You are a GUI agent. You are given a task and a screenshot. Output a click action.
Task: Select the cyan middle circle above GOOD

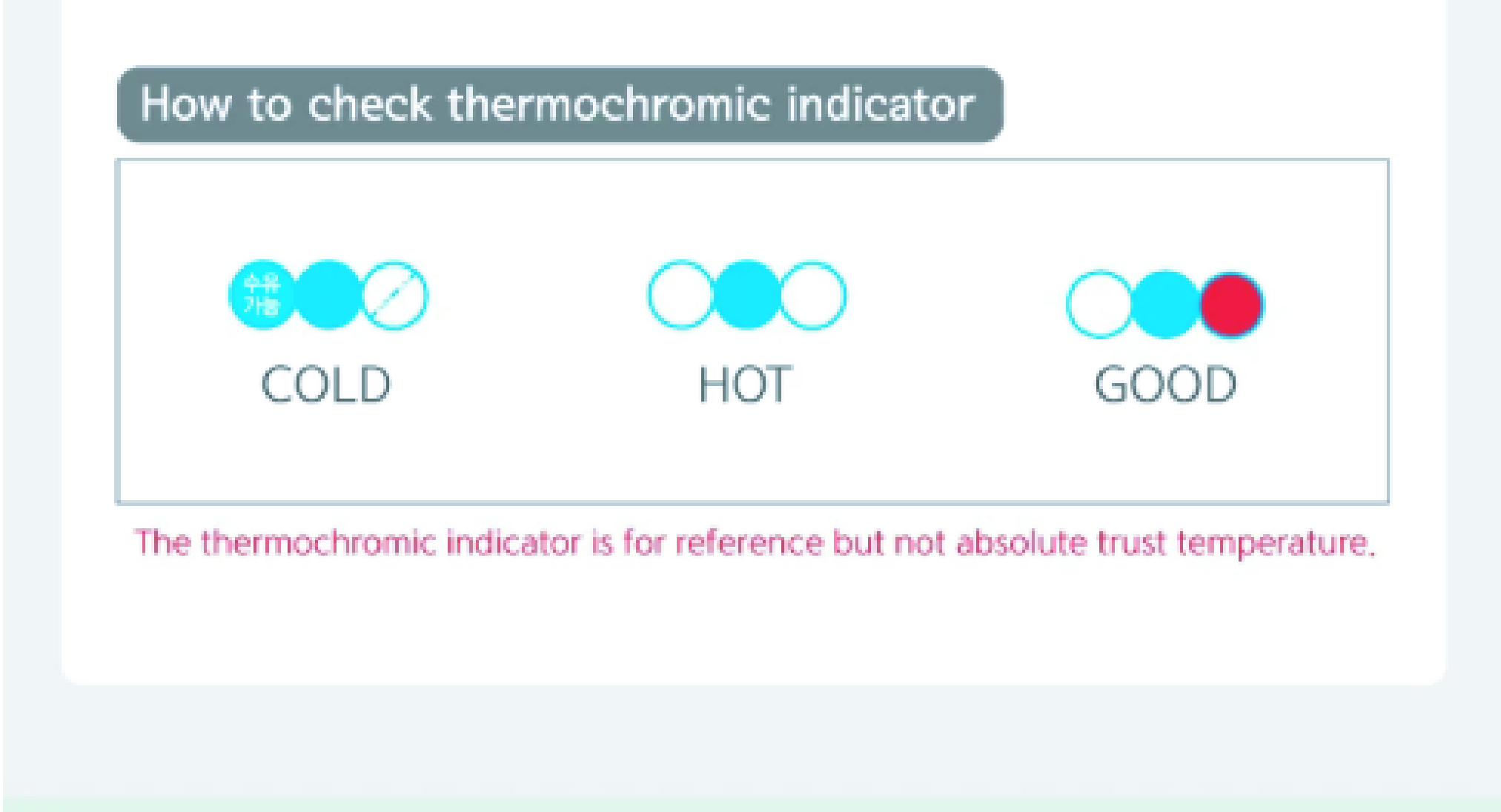1166,304
